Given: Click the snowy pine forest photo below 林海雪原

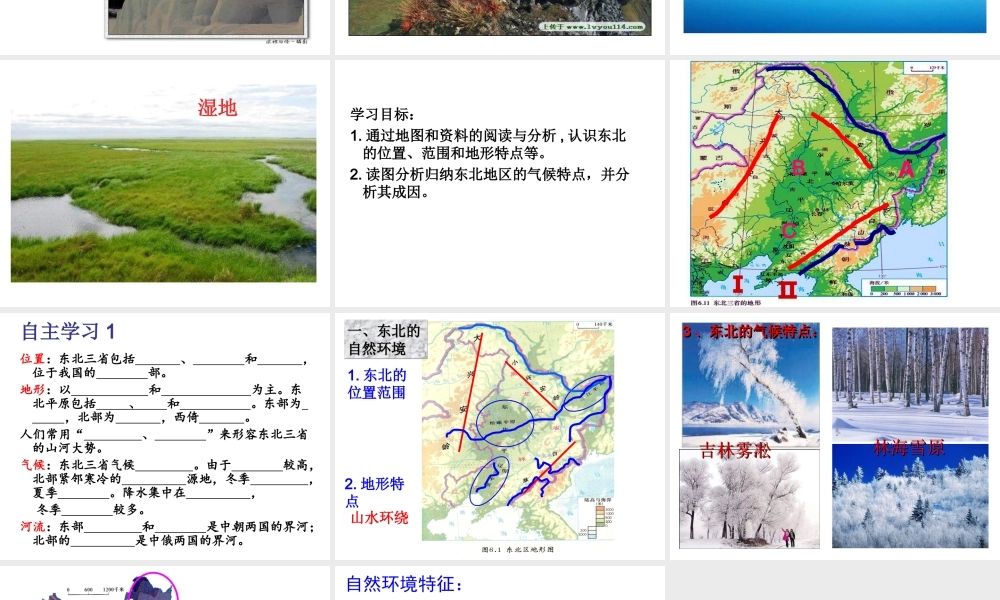Looking at the screenshot, I should tap(910, 496).
